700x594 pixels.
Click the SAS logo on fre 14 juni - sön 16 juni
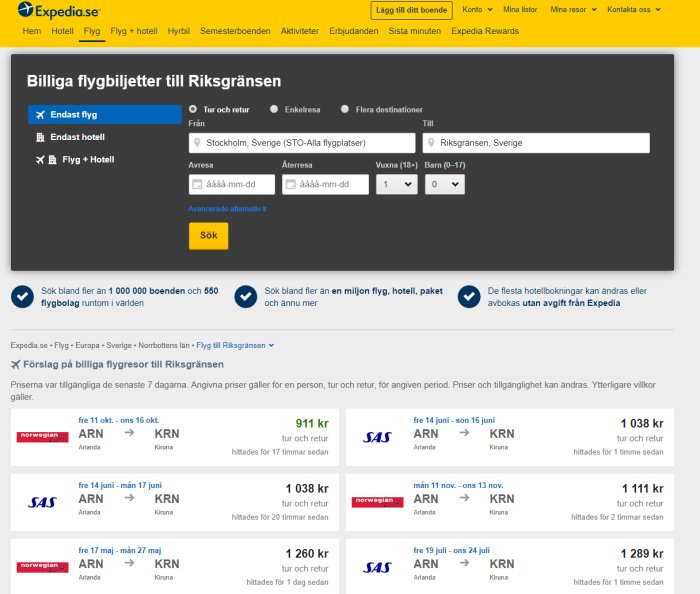click(377, 437)
